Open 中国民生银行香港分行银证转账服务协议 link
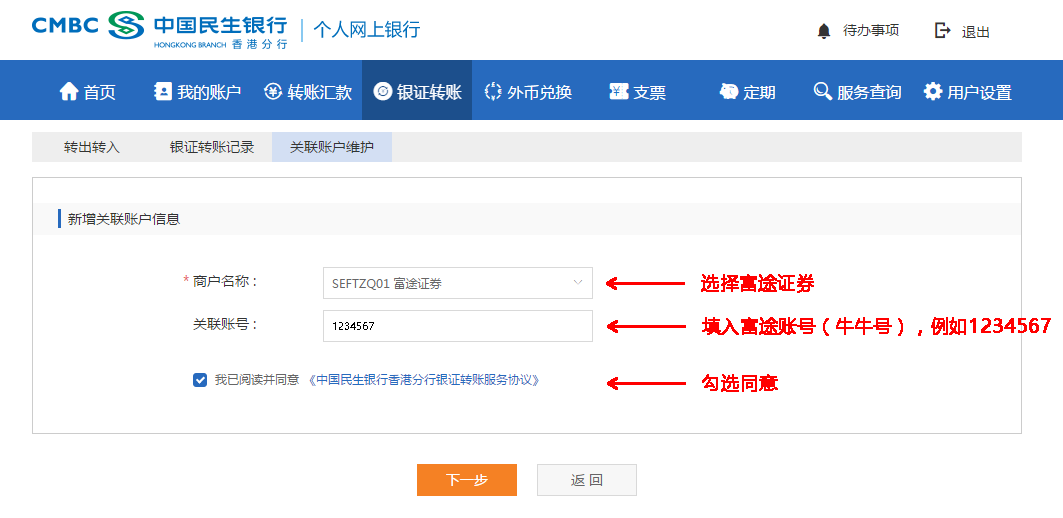The width and height of the screenshot is (1063, 518). coord(424,380)
